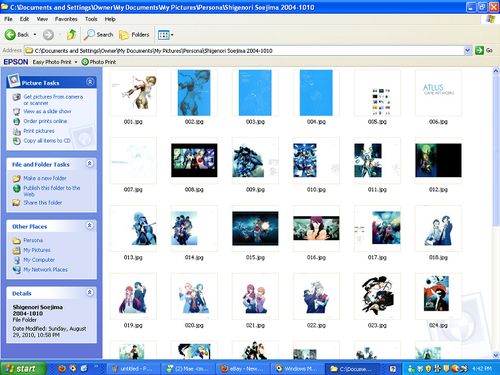Select the 015.jpg thumbnail
This screenshot has height=375, width=500.
(x=255, y=229)
